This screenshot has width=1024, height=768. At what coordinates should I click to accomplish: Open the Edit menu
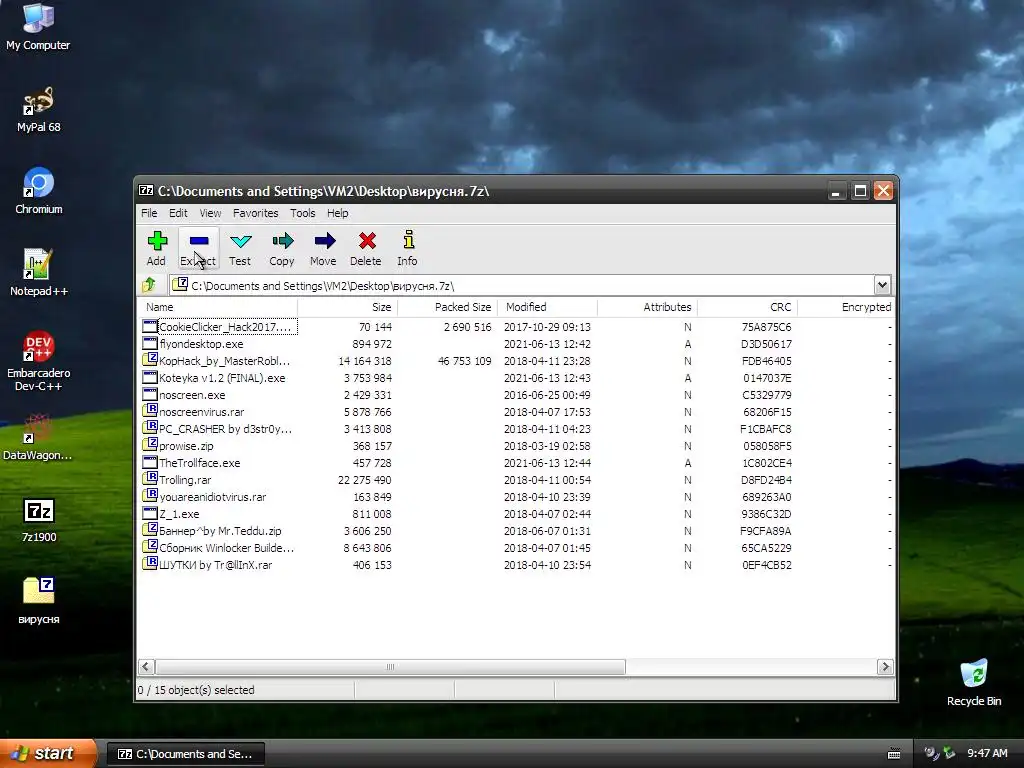point(178,213)
